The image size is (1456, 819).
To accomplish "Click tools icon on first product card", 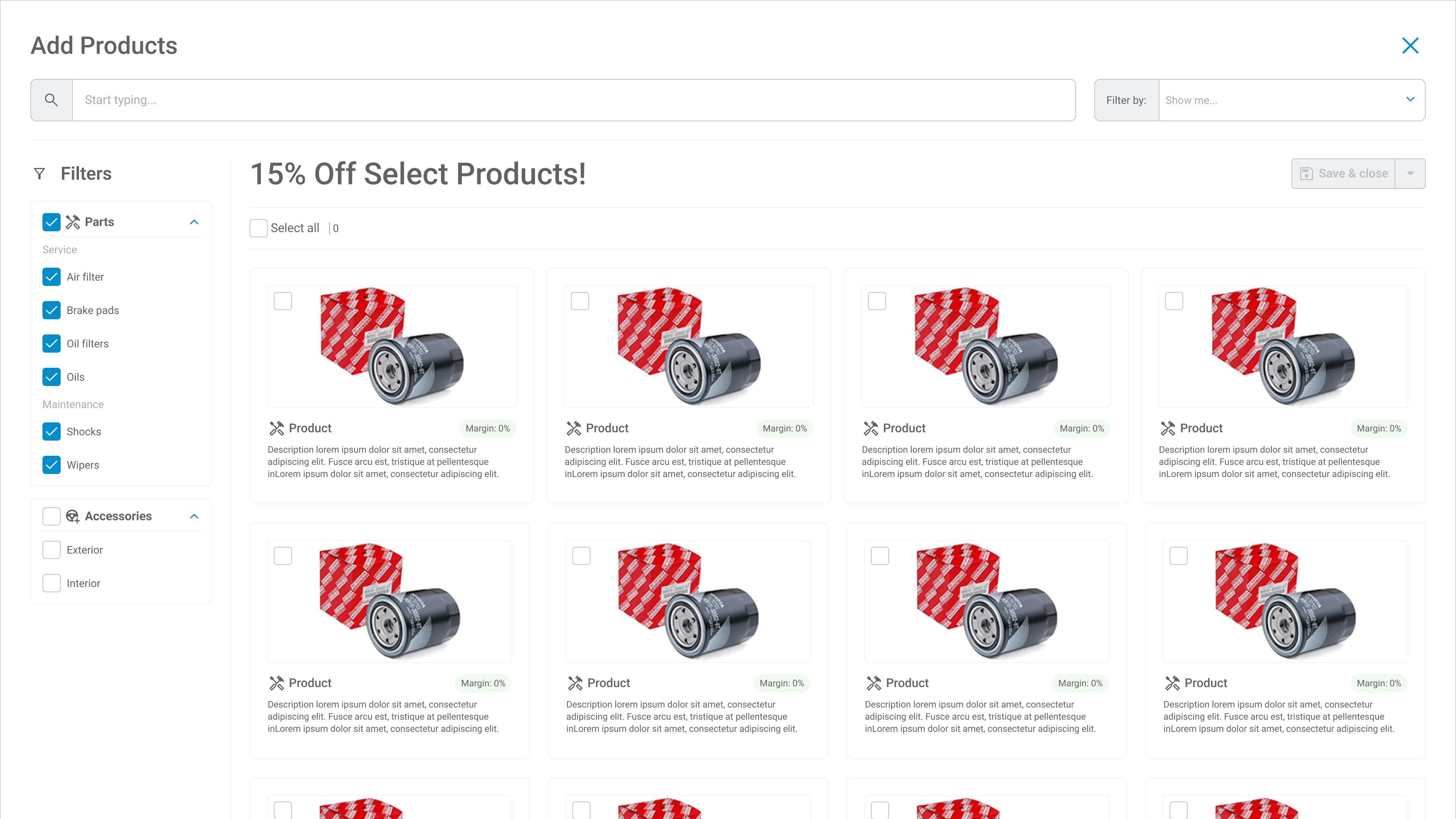I will tap(276, 428).
